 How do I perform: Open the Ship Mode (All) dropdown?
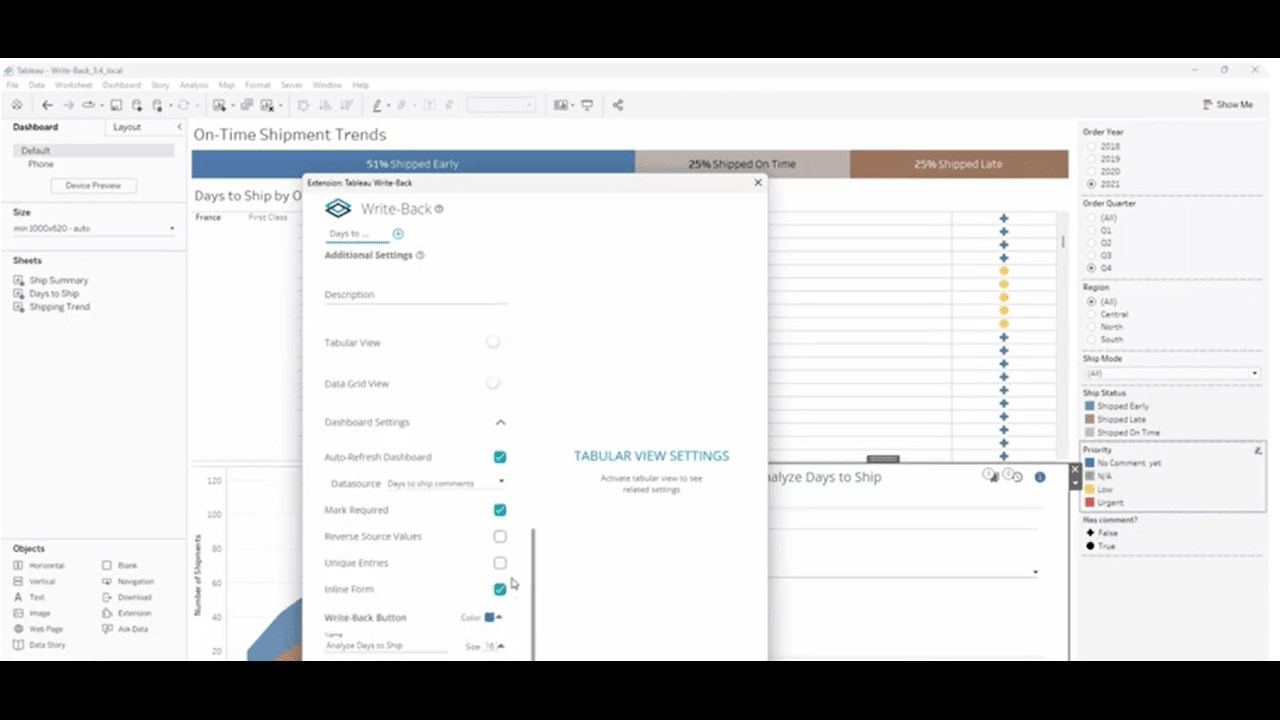click(1171, 373)
